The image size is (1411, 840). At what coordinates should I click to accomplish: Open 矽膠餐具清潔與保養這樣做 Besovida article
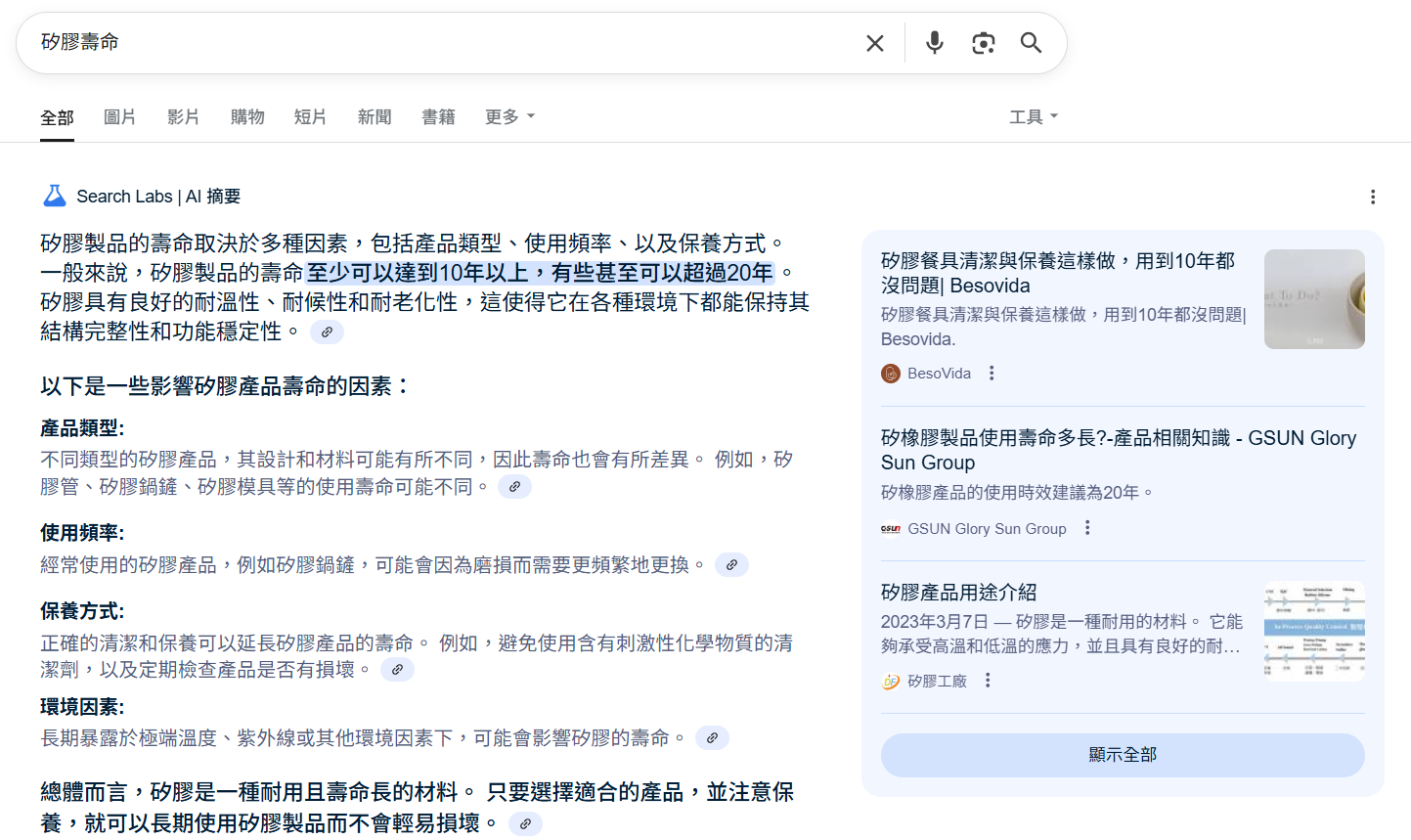coord(1058,273)
